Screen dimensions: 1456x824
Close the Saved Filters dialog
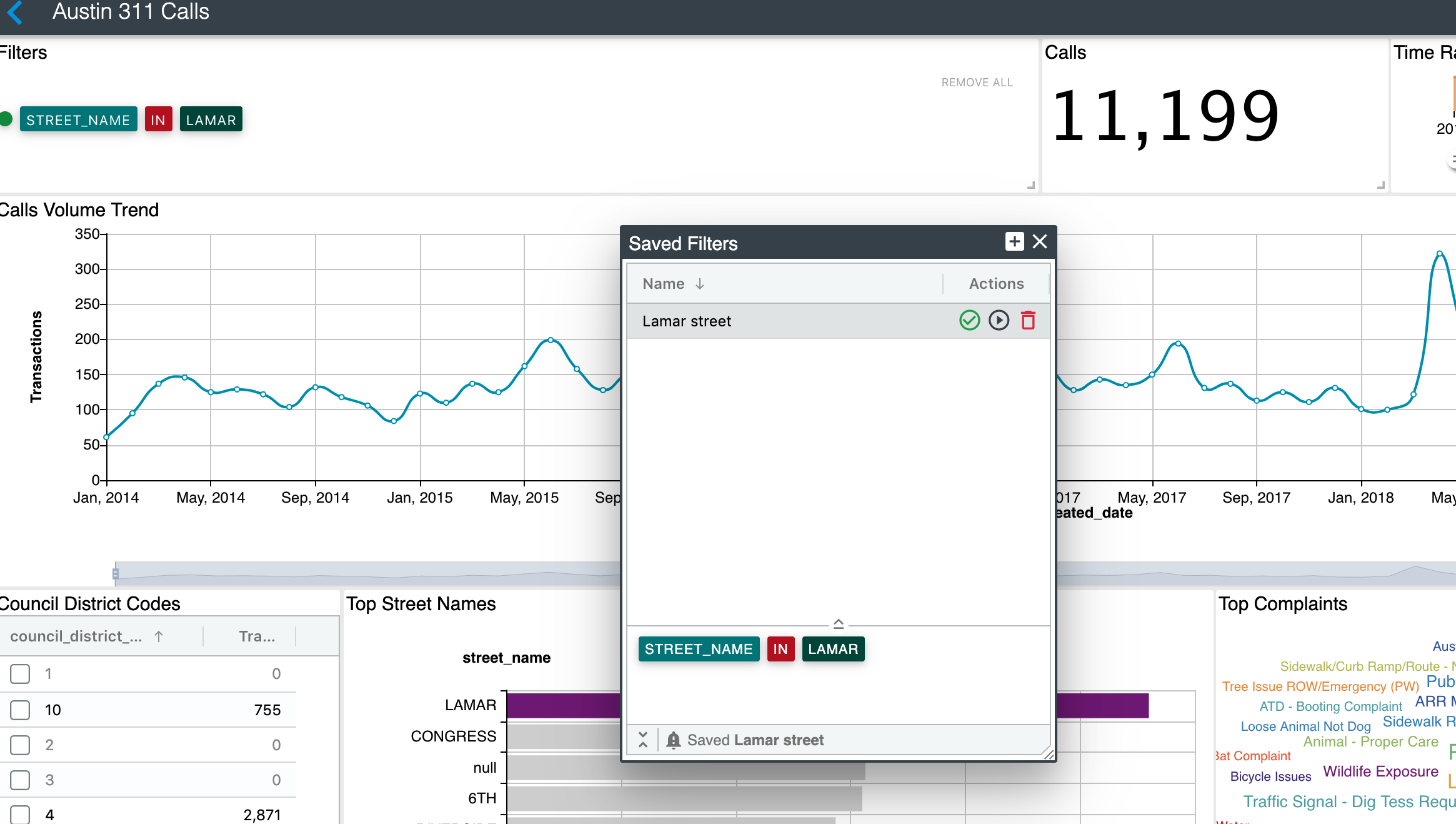tap(1040, 241)
